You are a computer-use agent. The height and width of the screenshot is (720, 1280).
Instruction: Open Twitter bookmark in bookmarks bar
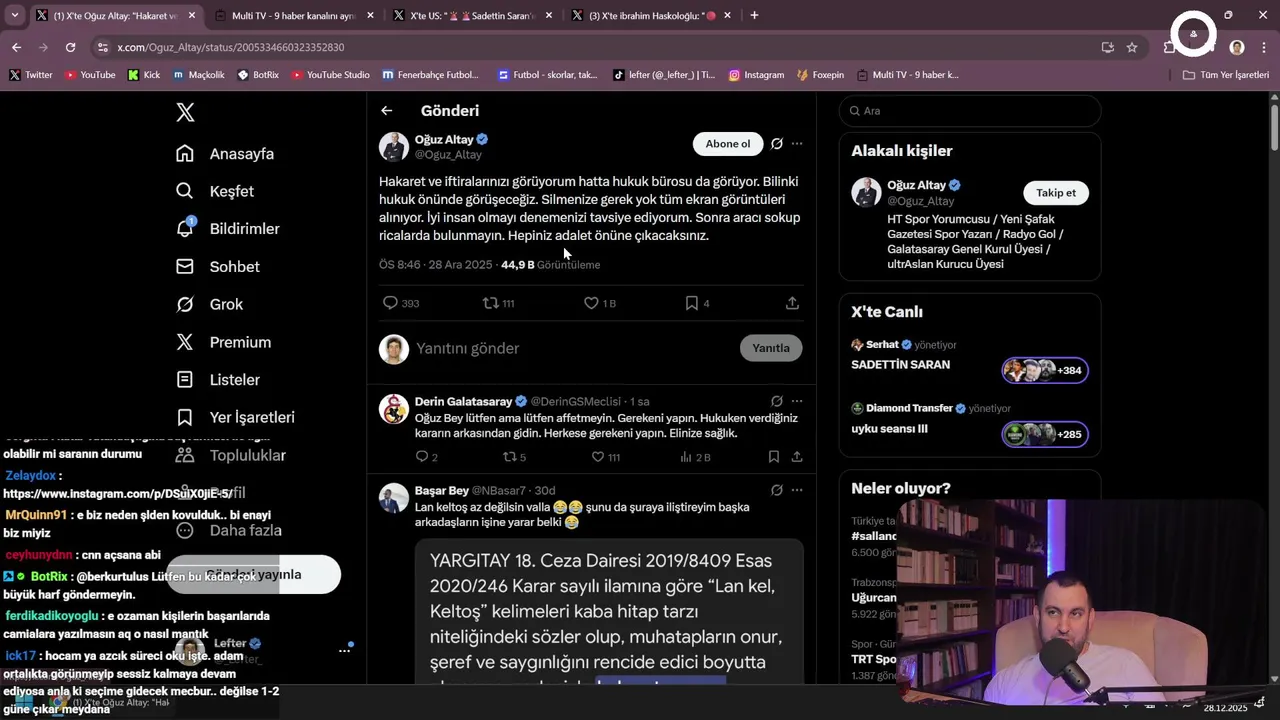pos(31,75)
